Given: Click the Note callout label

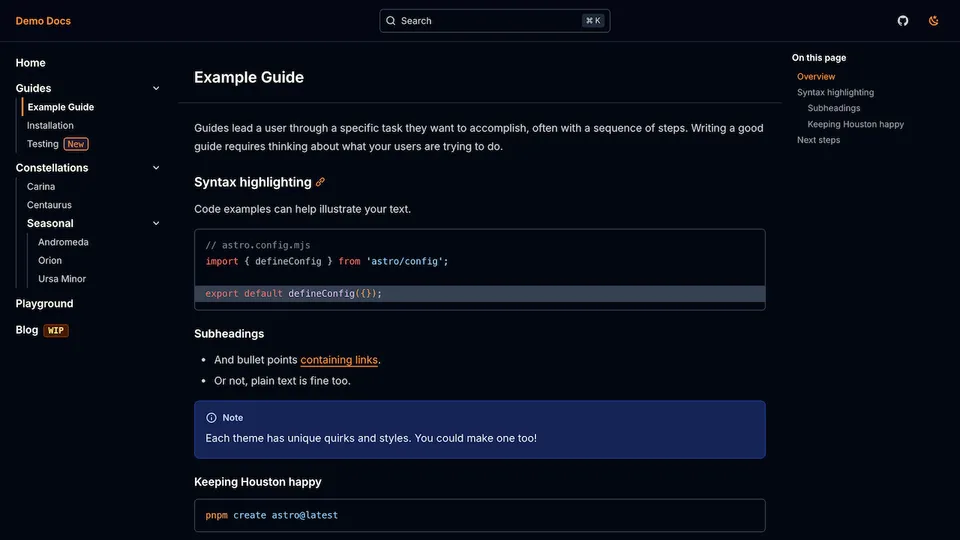Looking at the screenshot, I should point(233,418).
